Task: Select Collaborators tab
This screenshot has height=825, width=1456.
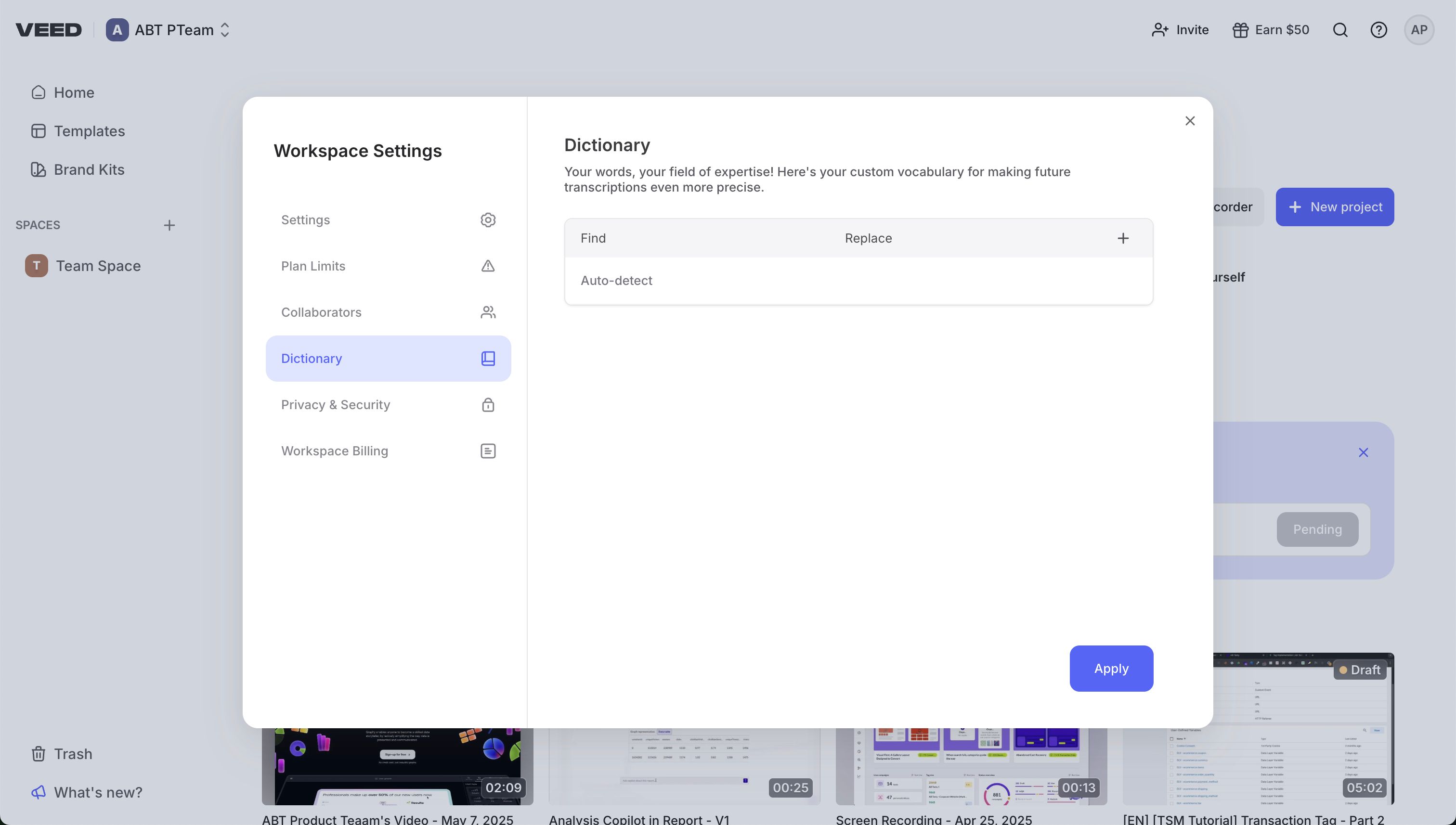Action: pos(388,312)
